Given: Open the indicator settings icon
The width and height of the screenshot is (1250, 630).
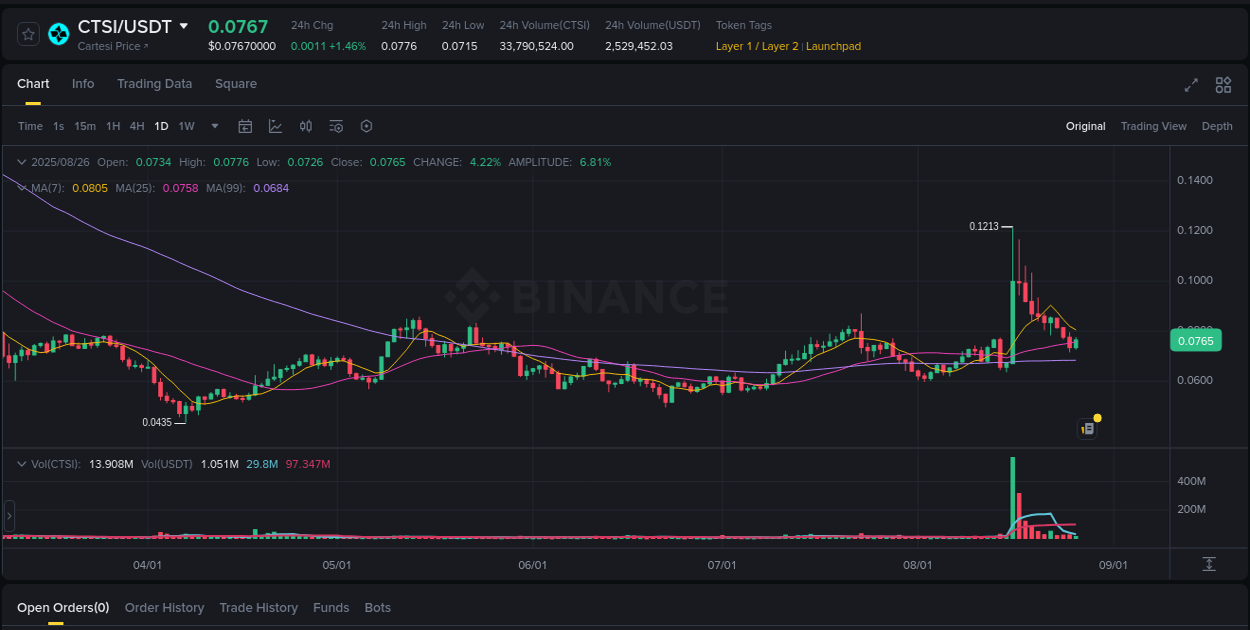Looking at the screenshot, I should [x=336, y=126].
